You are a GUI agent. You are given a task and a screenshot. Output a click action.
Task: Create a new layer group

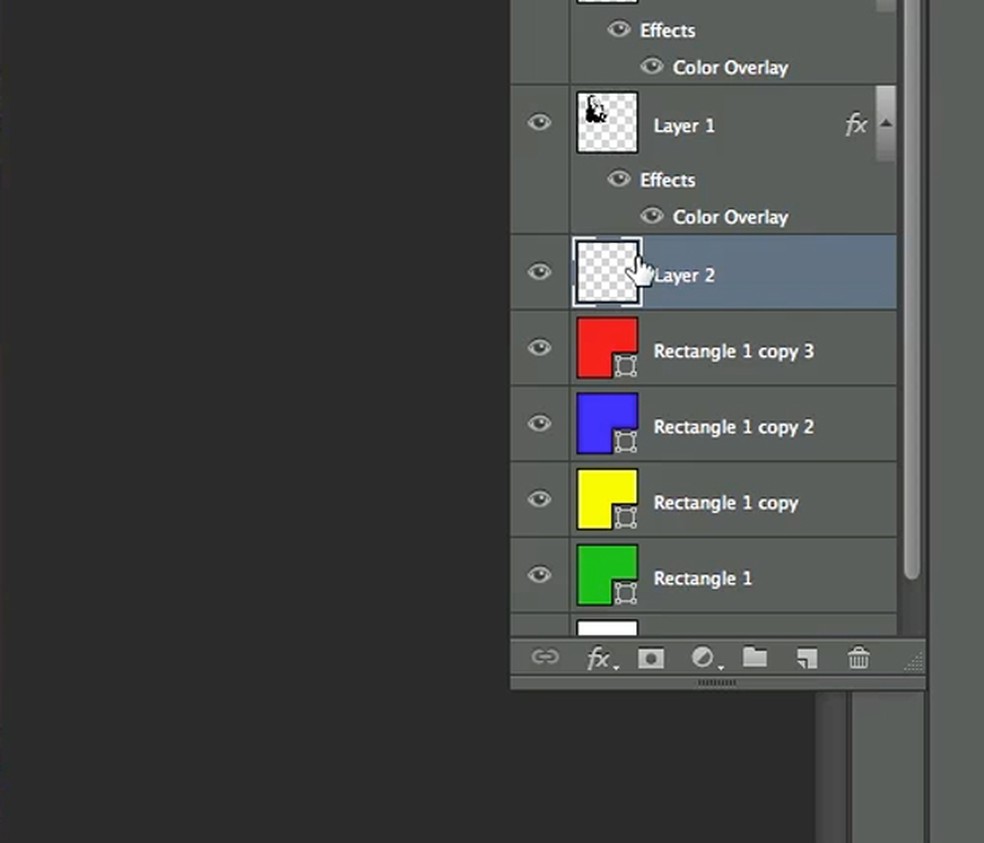(x=755, y=657)
